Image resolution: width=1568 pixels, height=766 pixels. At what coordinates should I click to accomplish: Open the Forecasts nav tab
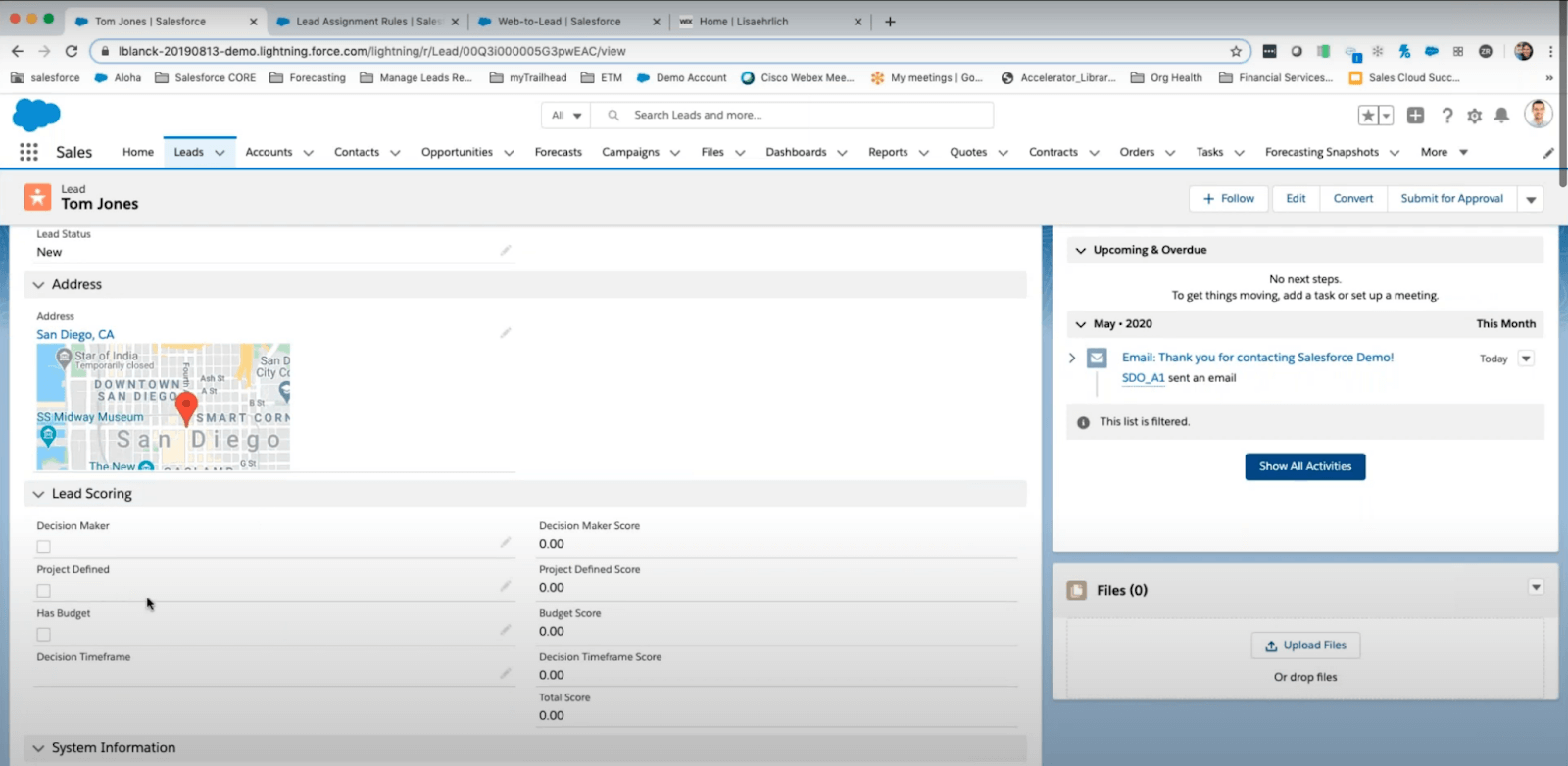[559, 152]
